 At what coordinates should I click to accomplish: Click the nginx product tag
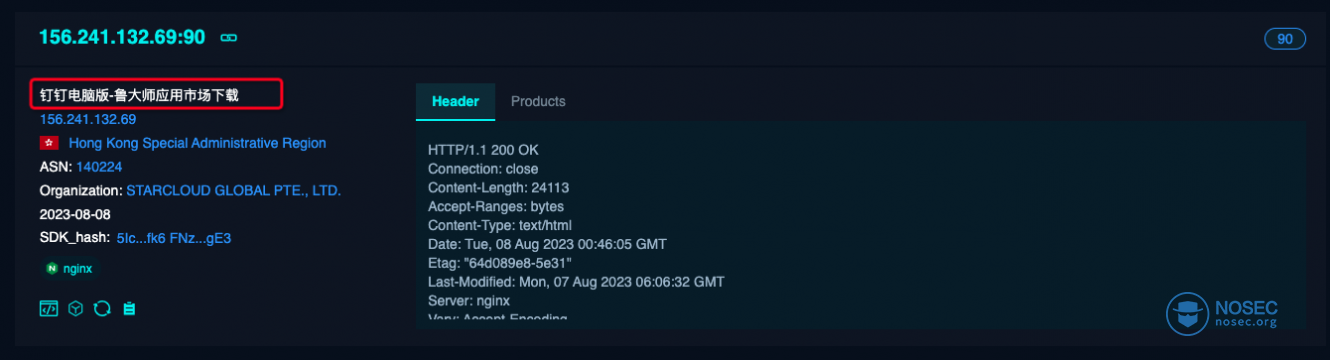coord(71,268)
